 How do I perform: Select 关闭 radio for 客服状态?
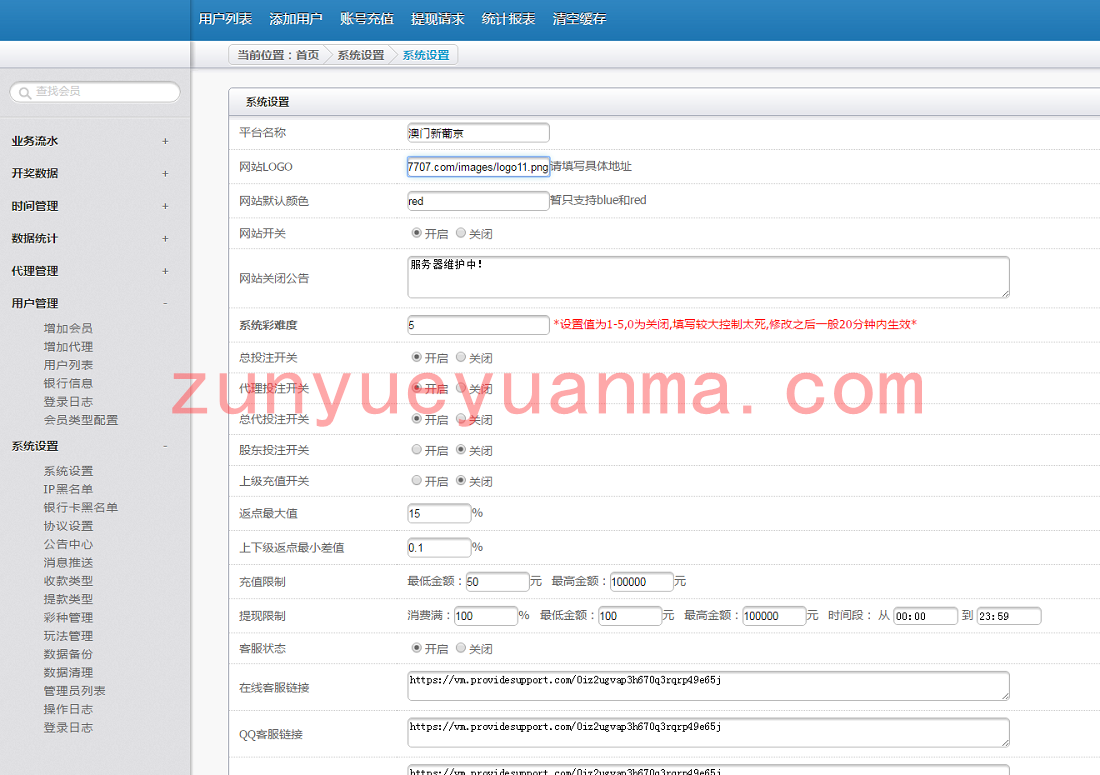[461, 648]
